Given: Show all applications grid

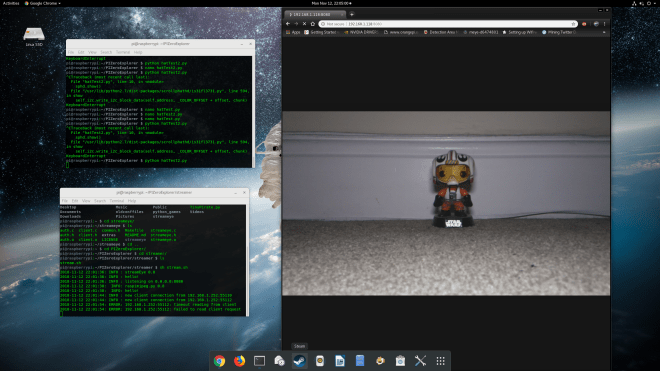Looking at the screenshot, I should click(x=440, y=361).
